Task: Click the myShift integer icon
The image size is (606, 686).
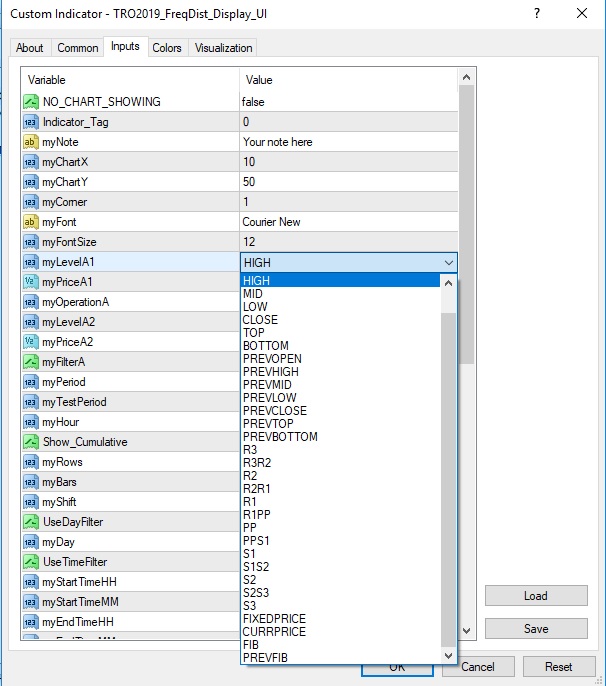Action: tap(31, 502)
